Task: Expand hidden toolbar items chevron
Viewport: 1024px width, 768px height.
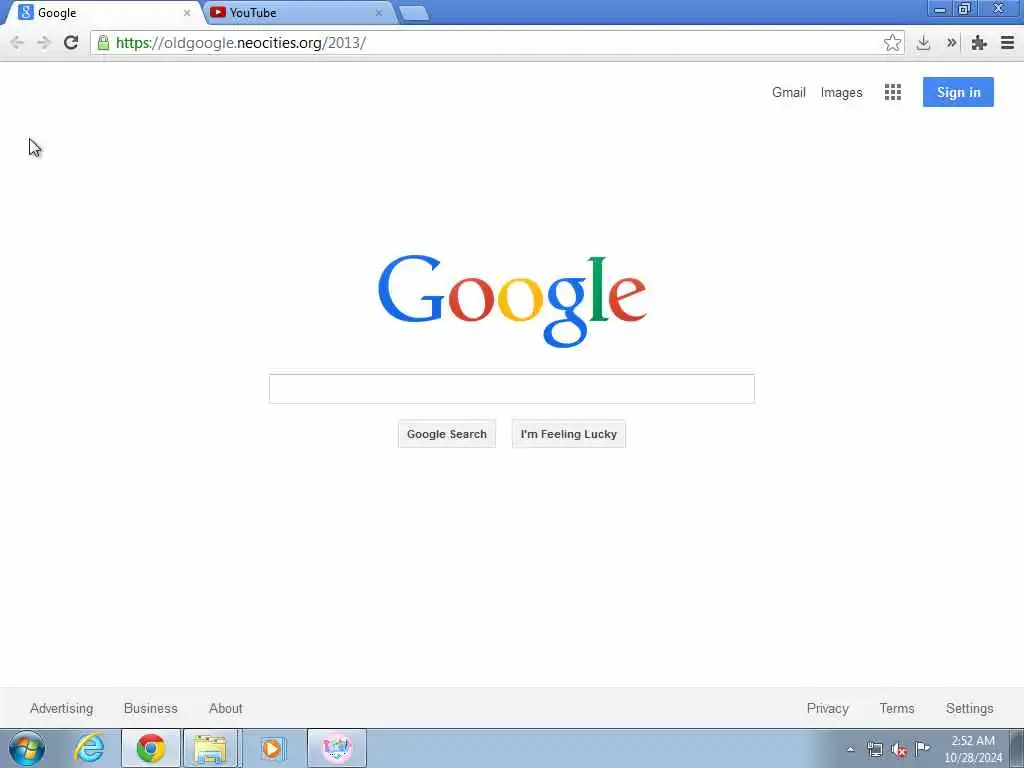Action: [952, 43]
